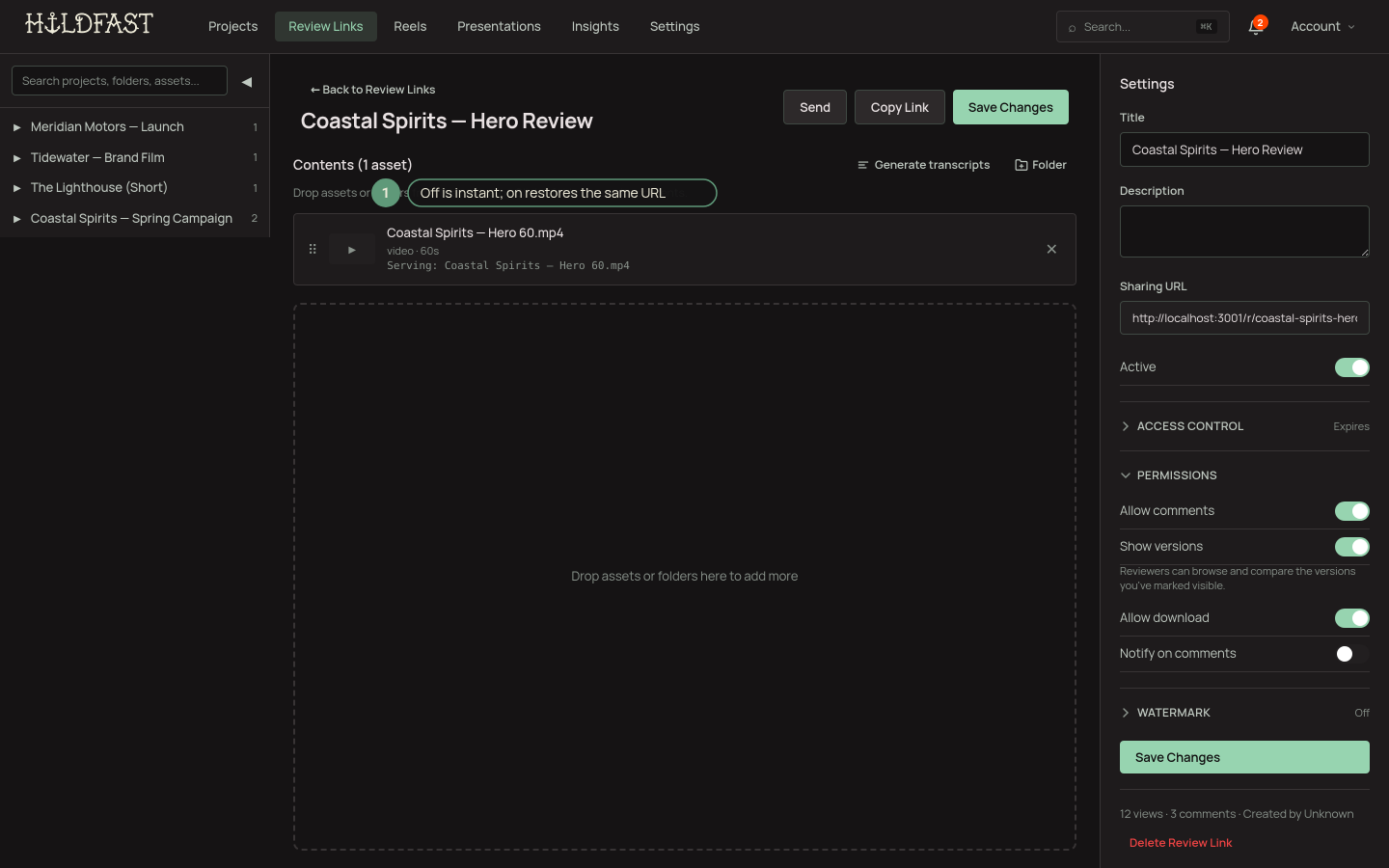The image size is (1389, 868).
Task: Click the sidebar project search box
Action: pos(120,81)
